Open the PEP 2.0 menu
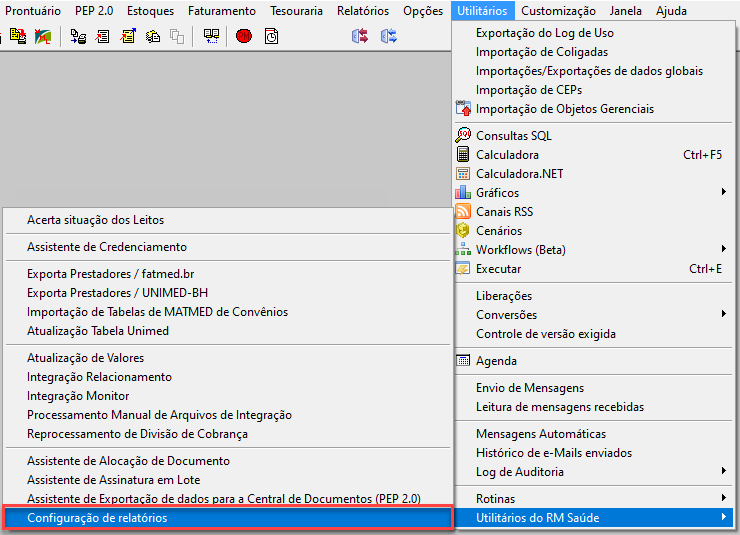The width and height of the screenshot is (740, 535). (x=94, y=10)
